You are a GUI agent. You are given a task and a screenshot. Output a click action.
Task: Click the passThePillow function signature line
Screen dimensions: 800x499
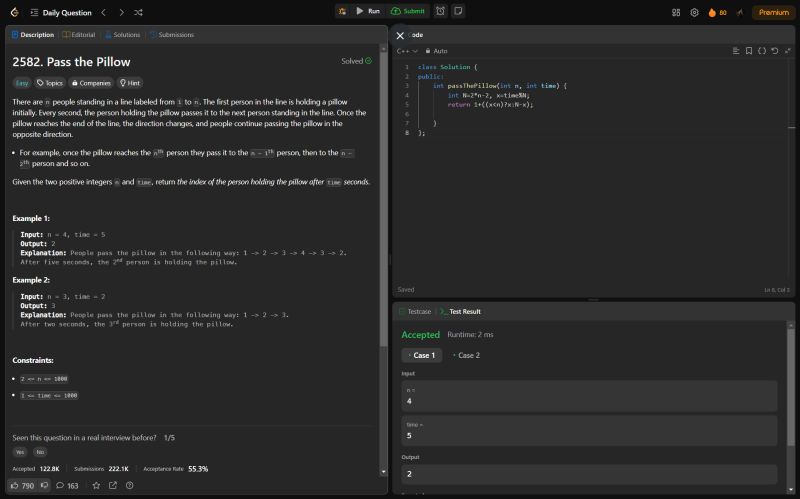tap(500, 86)
